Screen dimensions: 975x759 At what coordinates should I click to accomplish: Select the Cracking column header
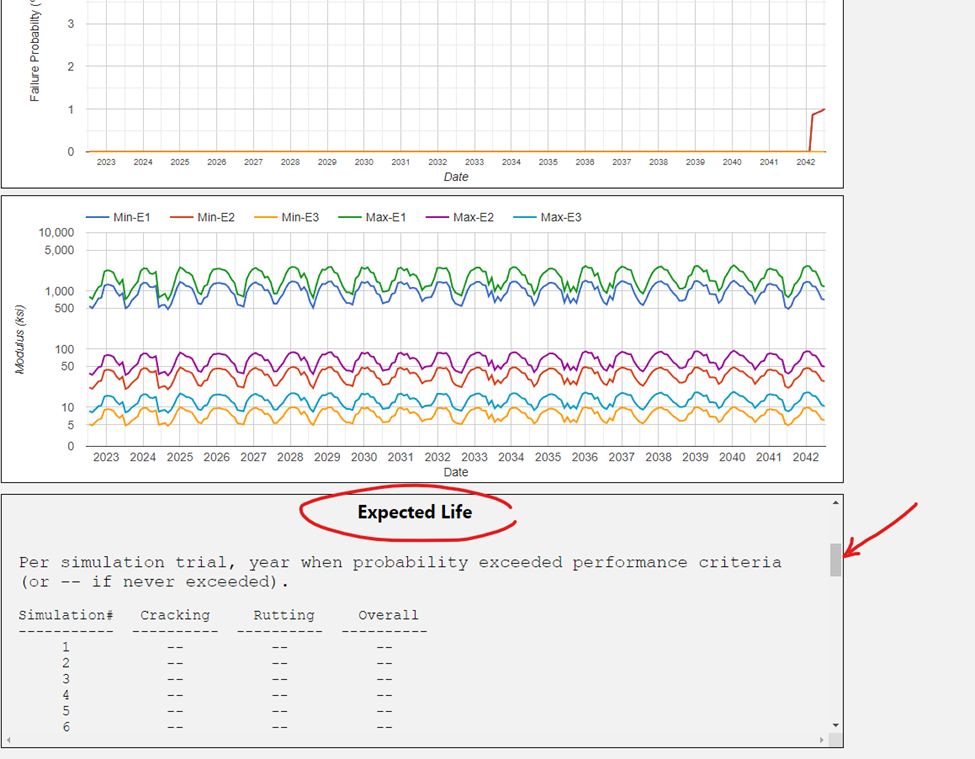point(175,615)
